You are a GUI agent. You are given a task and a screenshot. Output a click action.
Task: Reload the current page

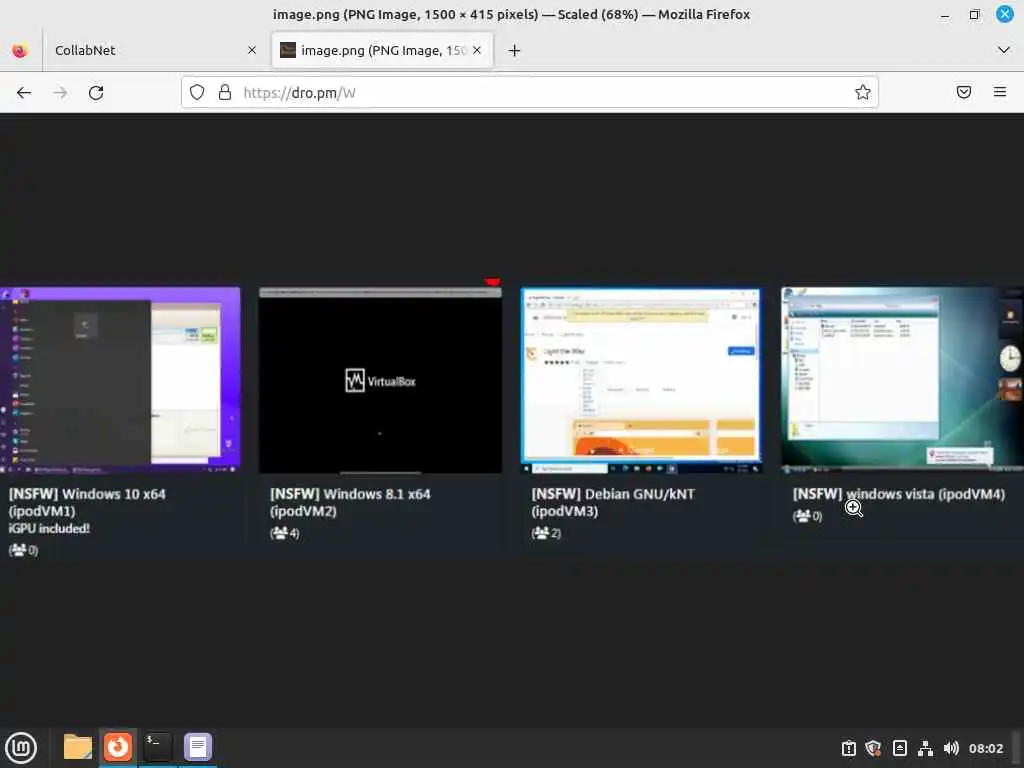point(96,93)
